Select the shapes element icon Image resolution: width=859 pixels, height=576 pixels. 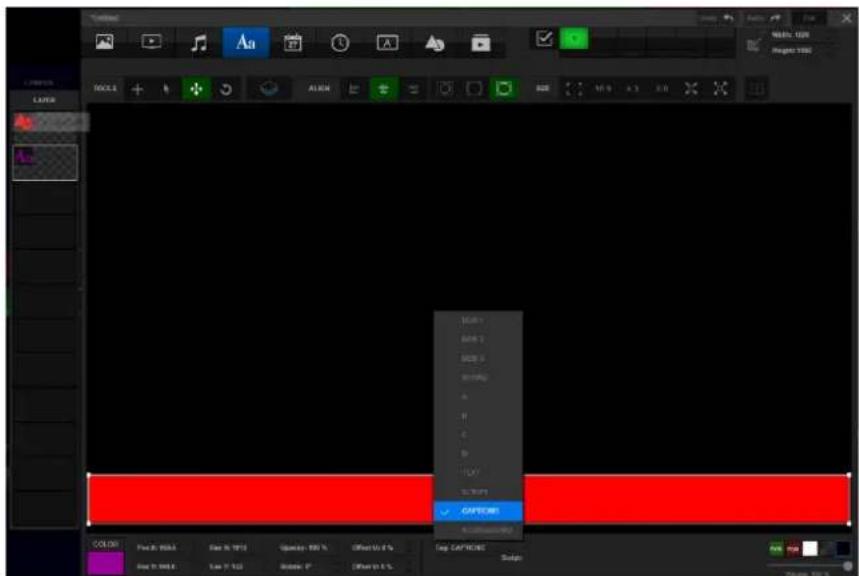click(x=434, y=43)
